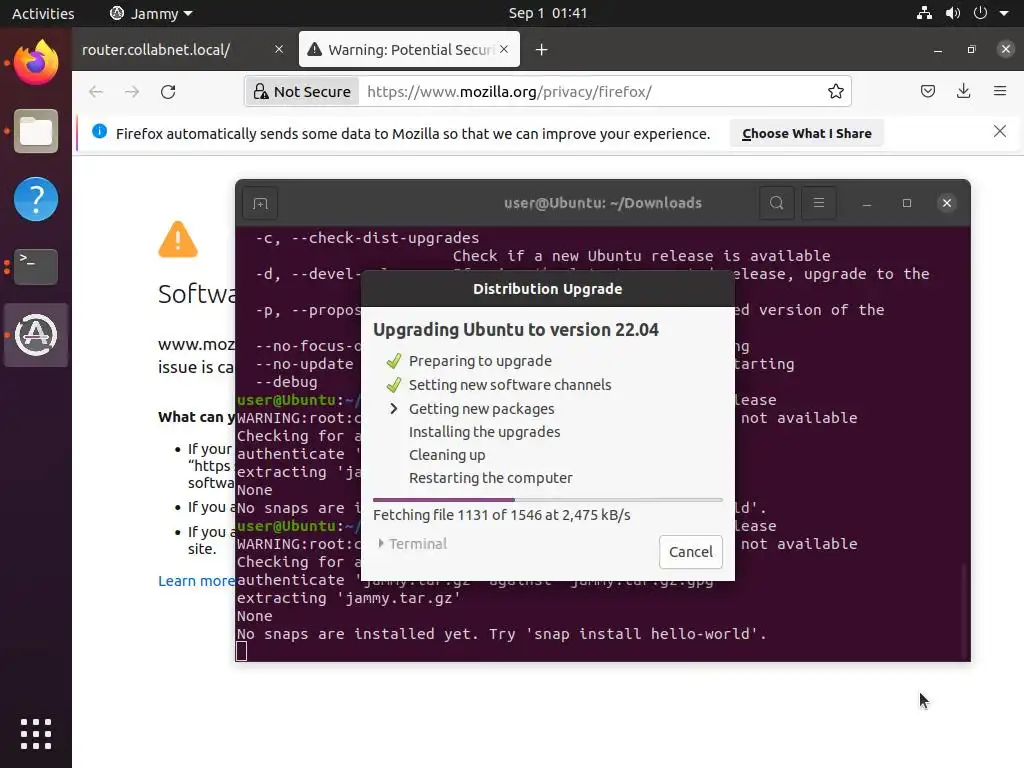Click the terminal window scrollbar
The width and height of the screenshot is (1024, 768).
pyautogui.click(x=965, y=611)
